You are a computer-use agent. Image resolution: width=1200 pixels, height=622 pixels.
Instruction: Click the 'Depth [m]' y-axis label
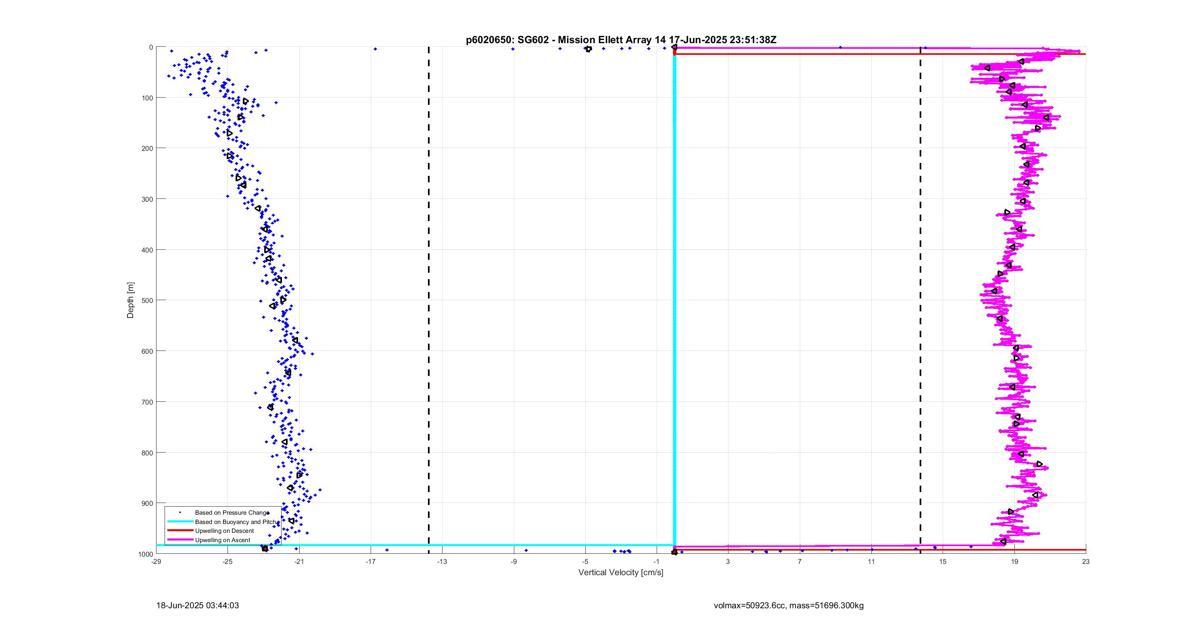pyautogui.click(x=131, y=300)
